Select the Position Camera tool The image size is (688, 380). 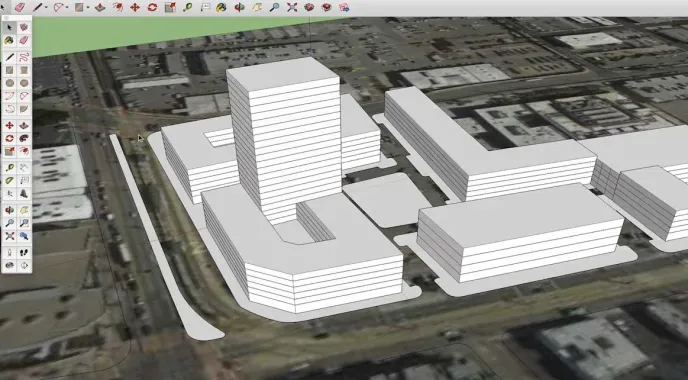click(x=10, y=252)
